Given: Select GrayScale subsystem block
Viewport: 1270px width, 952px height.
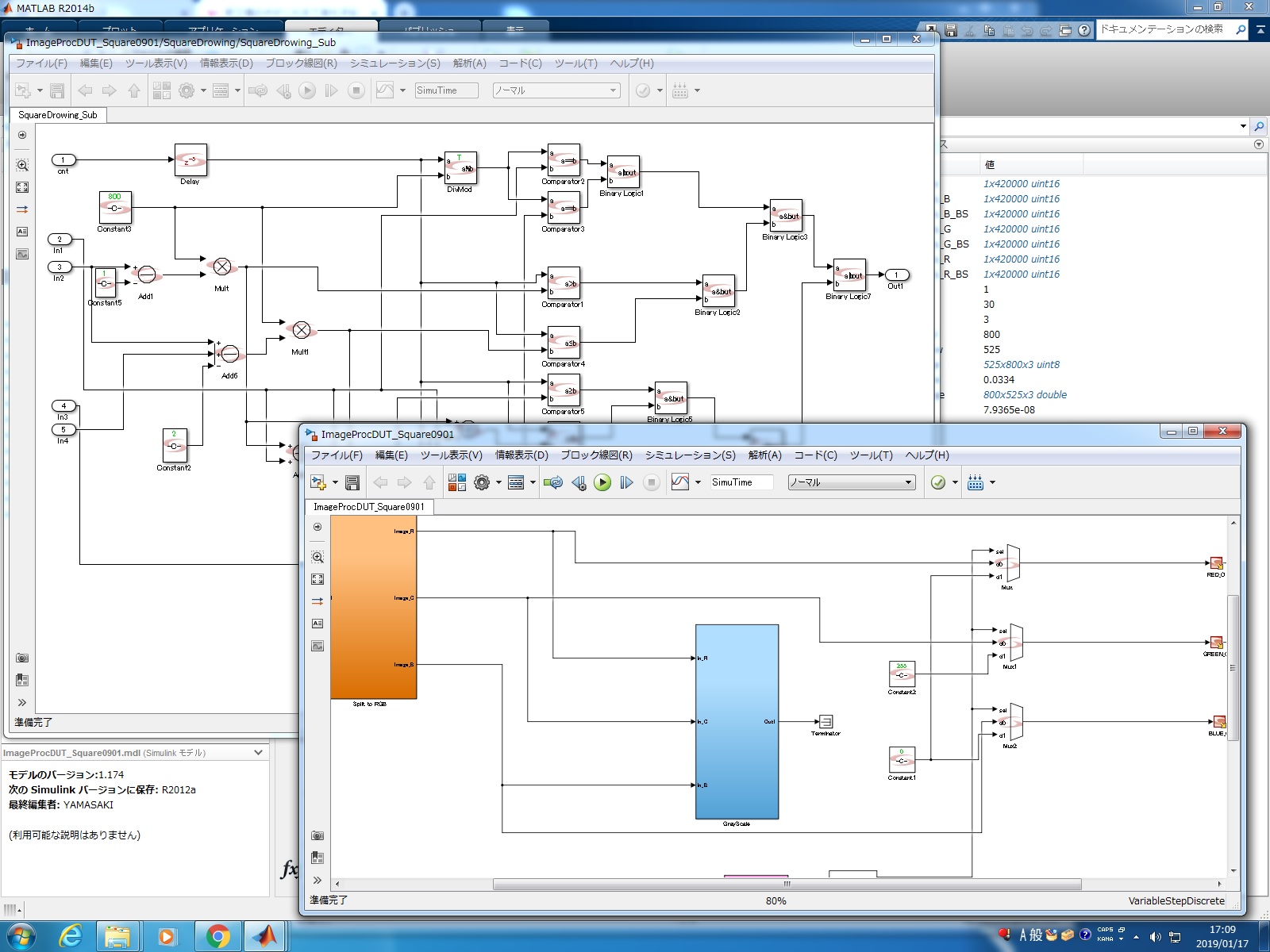Looking at the screenshot, I should pos(737,722).
